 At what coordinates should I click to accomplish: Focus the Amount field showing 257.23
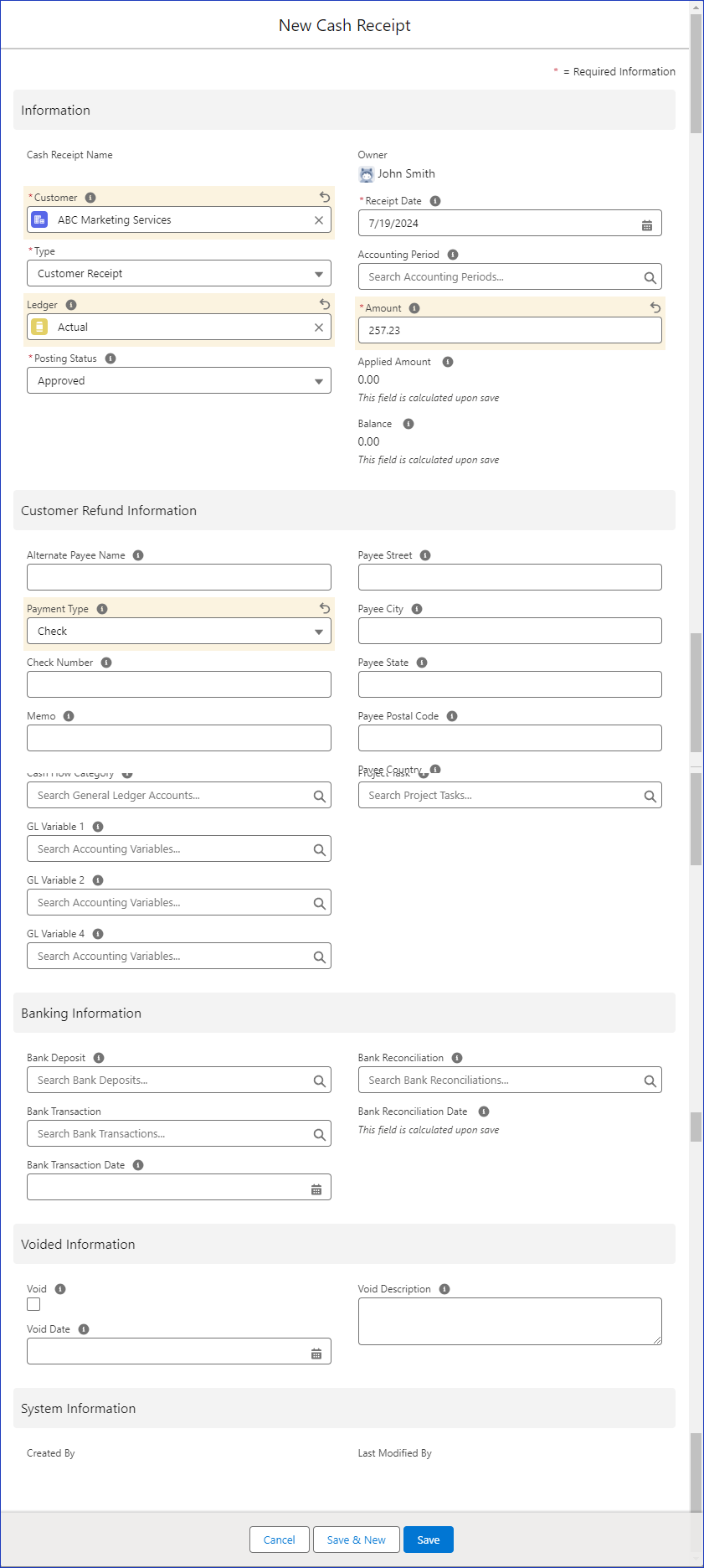(x=510, y=331)
